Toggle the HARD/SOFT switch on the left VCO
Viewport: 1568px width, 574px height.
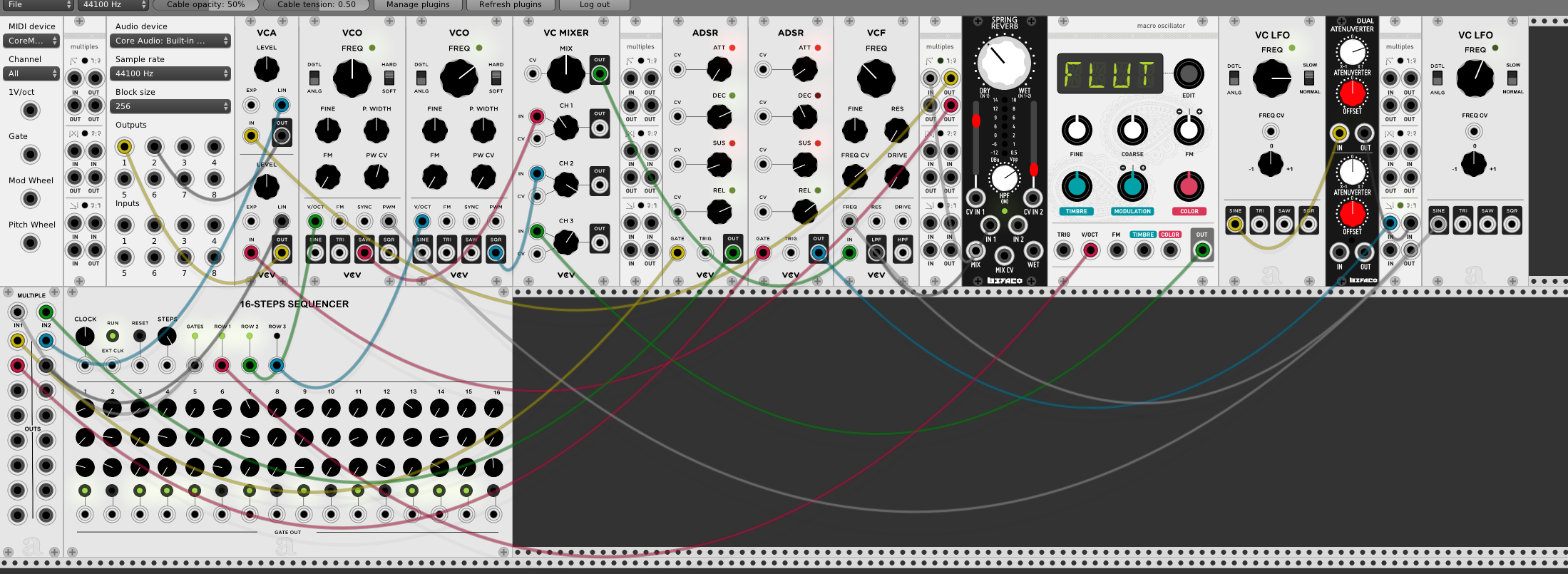point(389,78)
